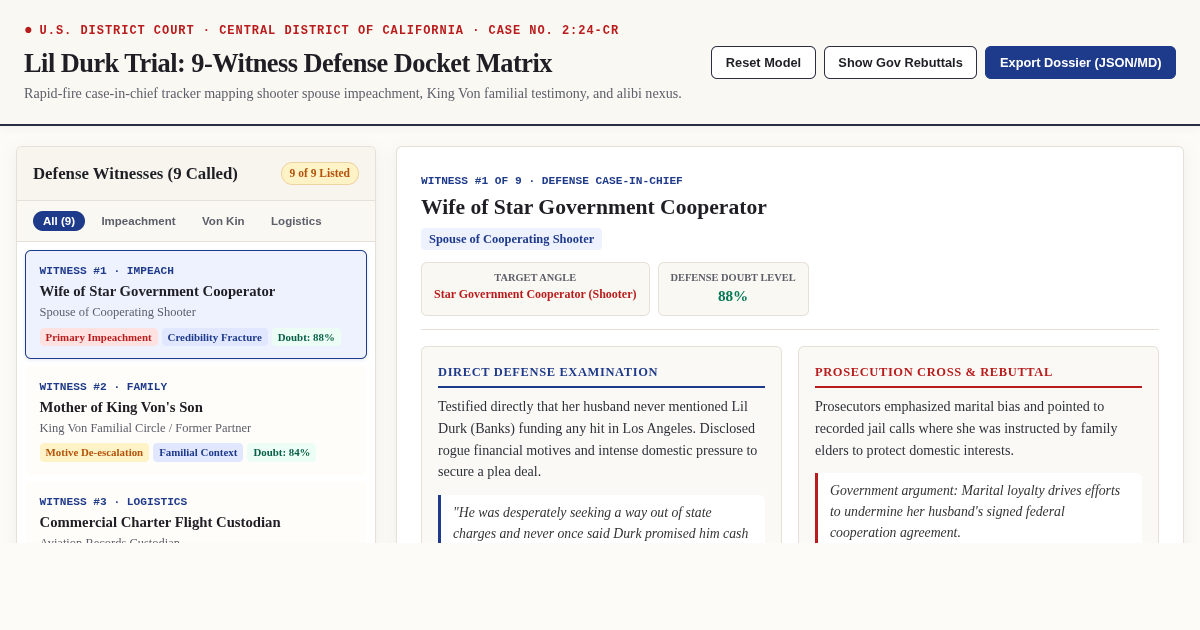The width and height of the screenshot is (1200, 630).
Task: Click the Defense Witnesses (9 Called) heading
Action: pos(136,174)
